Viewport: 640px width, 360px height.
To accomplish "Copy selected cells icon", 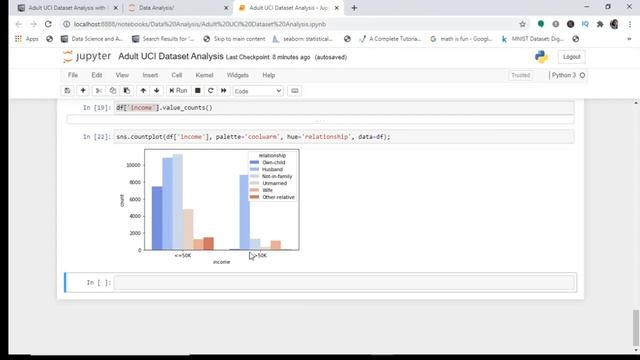I will (x=113, y=91).
